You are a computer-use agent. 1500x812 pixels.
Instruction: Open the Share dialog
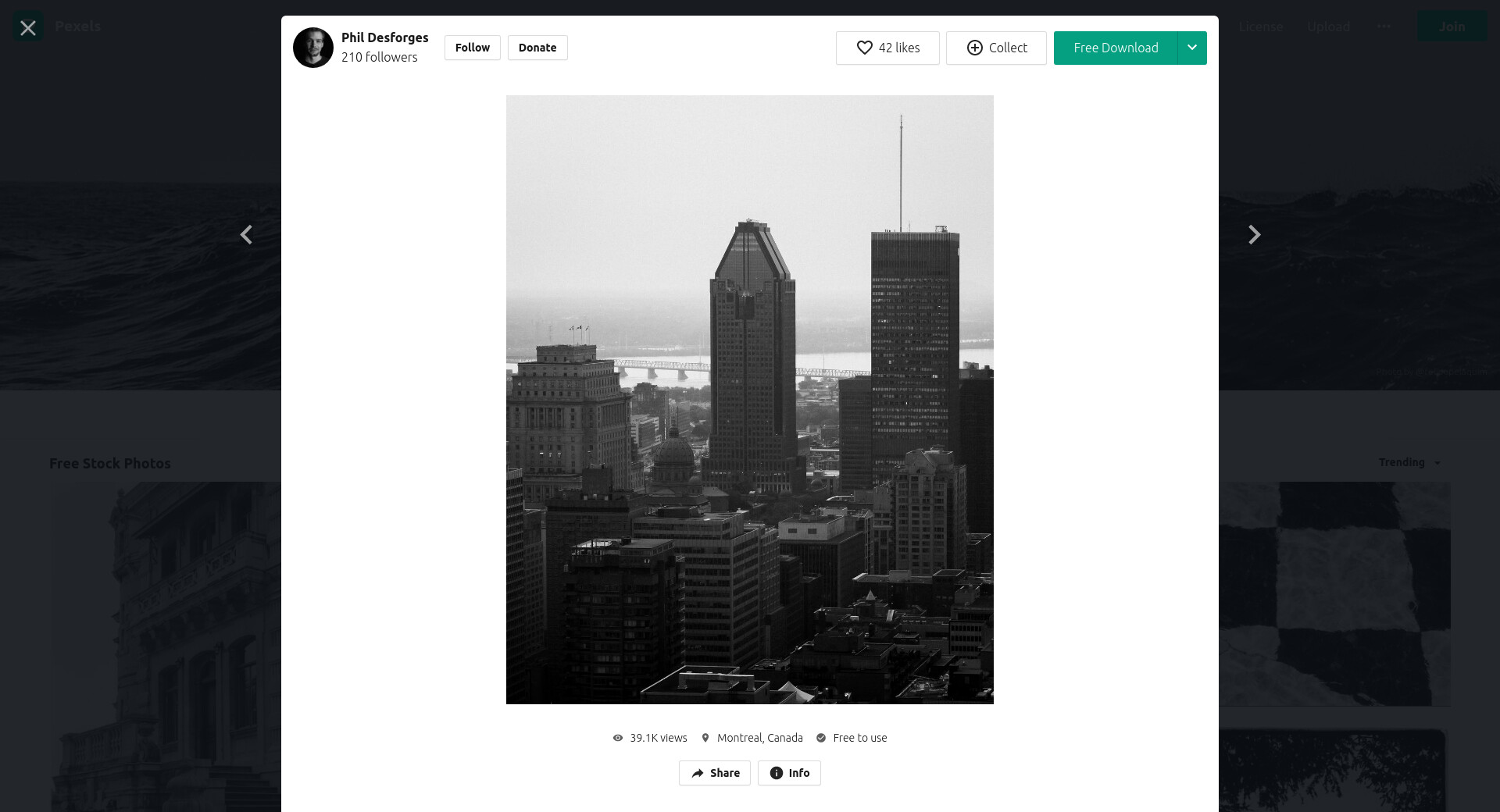(715, 773)
